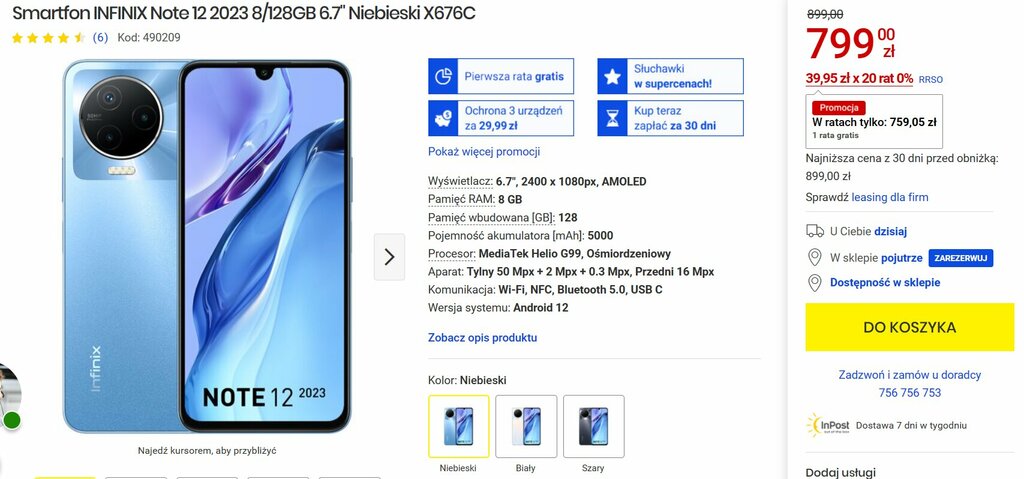Click the star icon beside Słuchawki w supercenach
Screen dimensions: 1024x479
click(x=612, y=76)
